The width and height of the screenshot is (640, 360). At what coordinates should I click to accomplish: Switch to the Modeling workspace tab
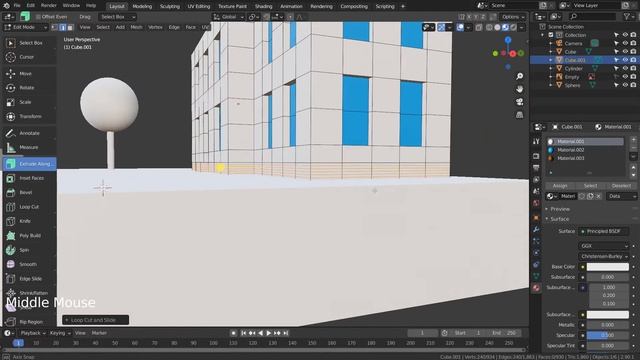142,6
